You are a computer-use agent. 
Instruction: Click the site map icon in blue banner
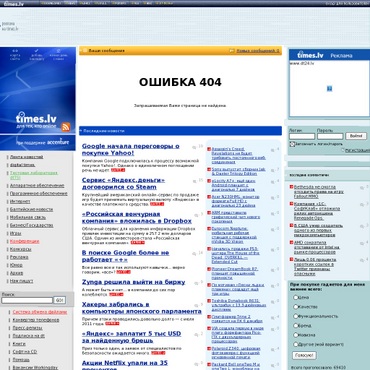[x=15, y=51]
